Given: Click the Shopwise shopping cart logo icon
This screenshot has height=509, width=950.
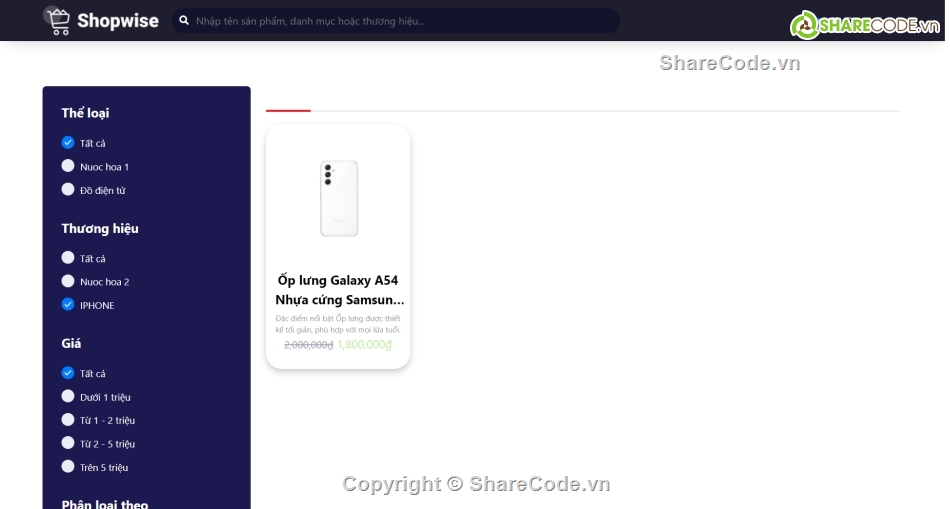Looking at the screenshot, I should click(x=58, y=21).
